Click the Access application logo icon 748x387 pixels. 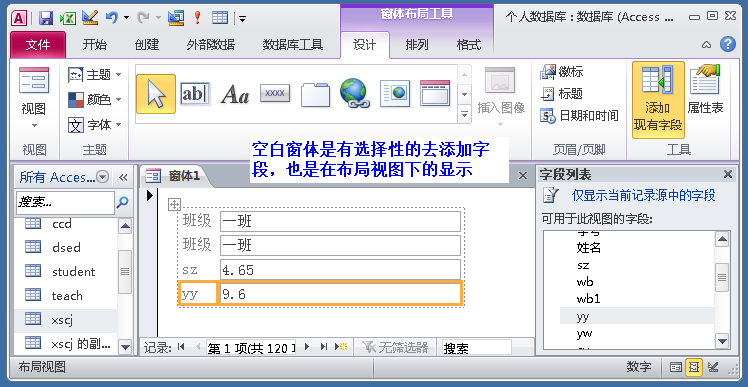(19, 18)
